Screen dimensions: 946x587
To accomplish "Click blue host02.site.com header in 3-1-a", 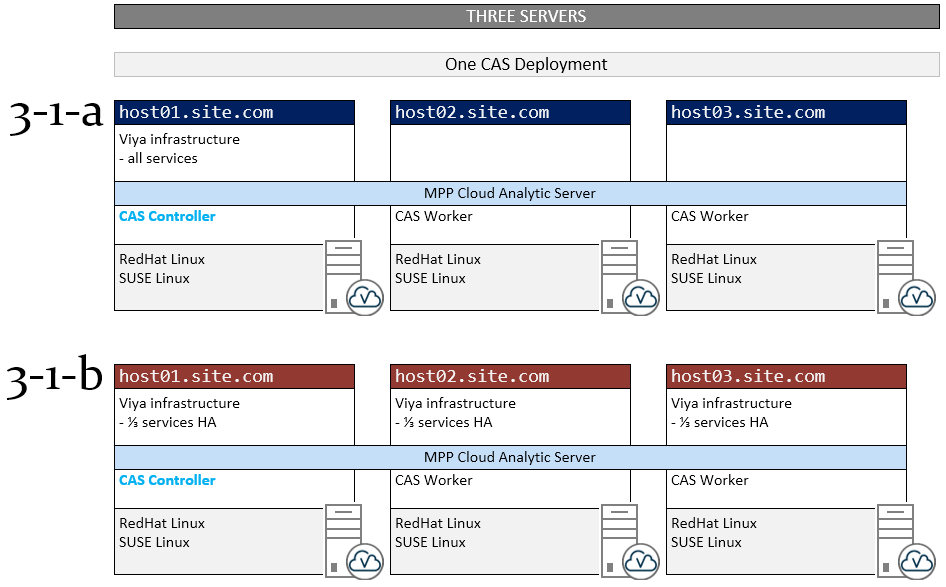I will [x=510, y=112].
